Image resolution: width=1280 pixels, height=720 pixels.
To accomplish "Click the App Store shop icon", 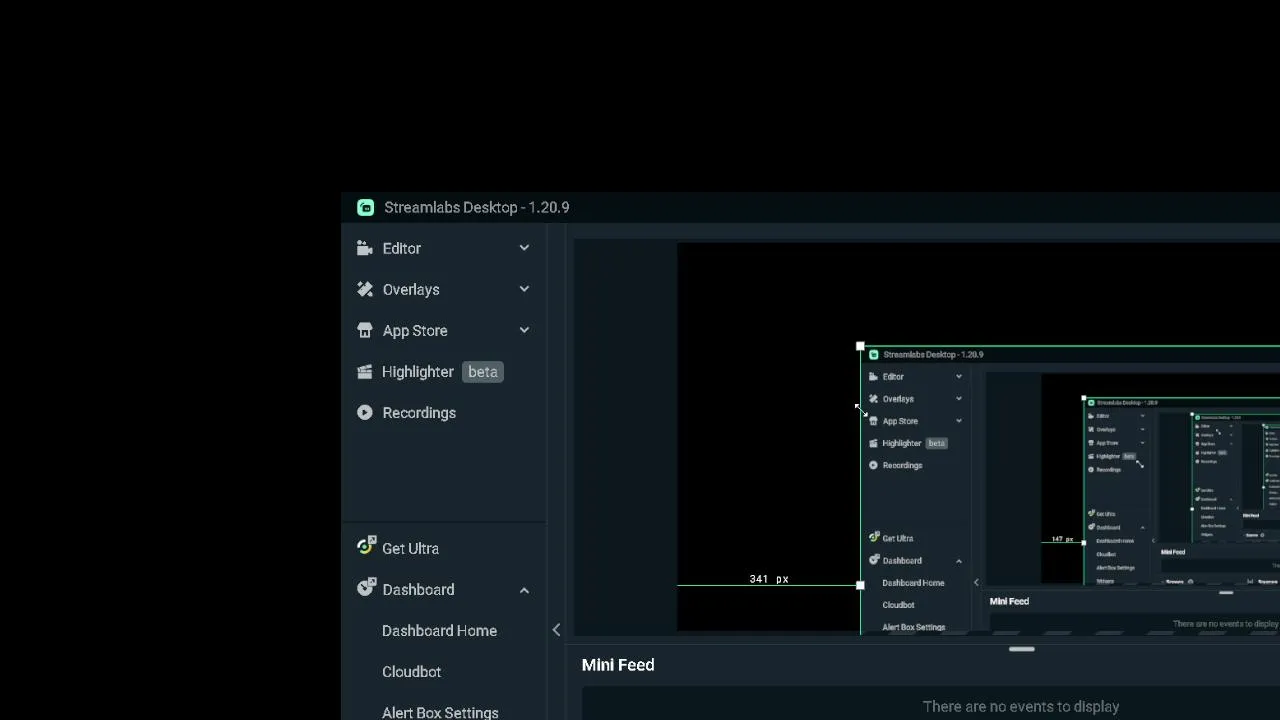I will tap(364, 330).
